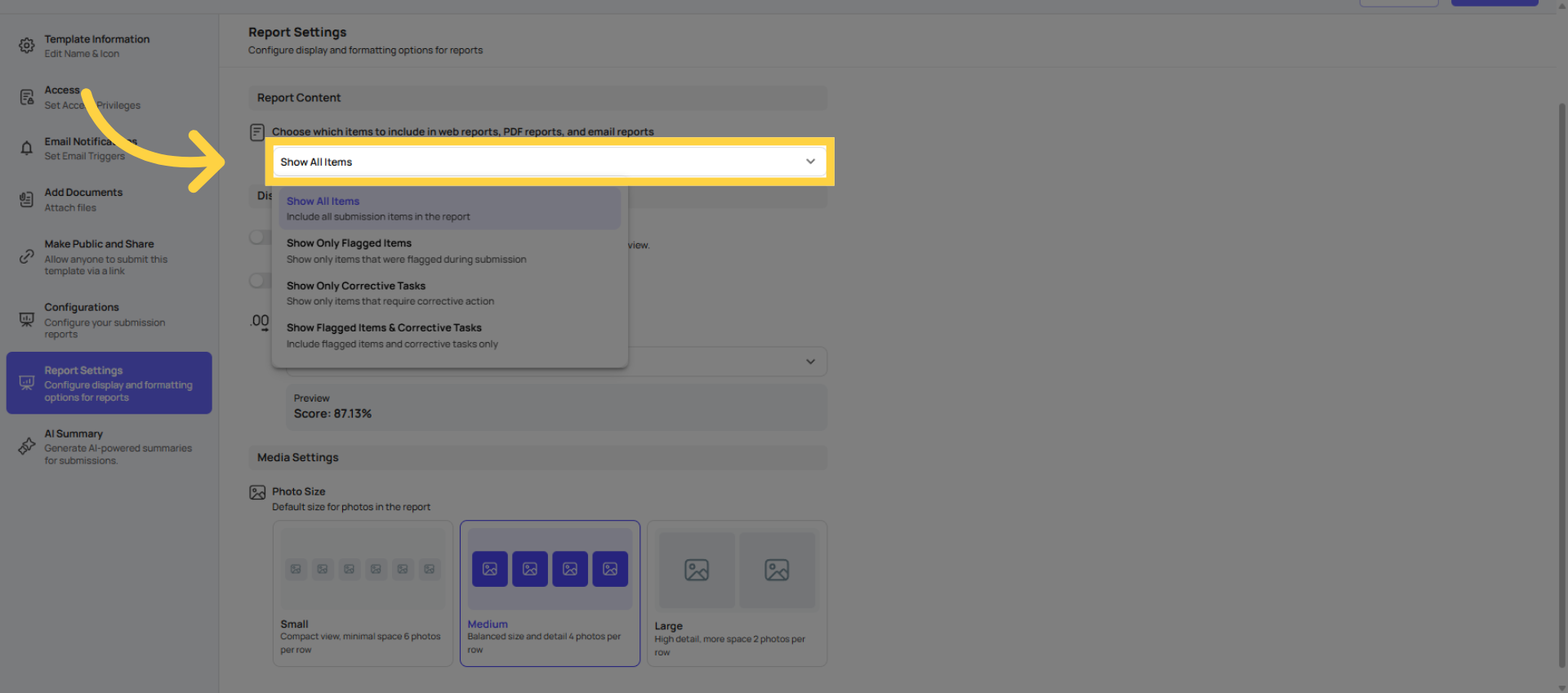The height and width of the screenshot is (693, 1568).
Task: Click the blue button at top right
Action: point(1494,2)
